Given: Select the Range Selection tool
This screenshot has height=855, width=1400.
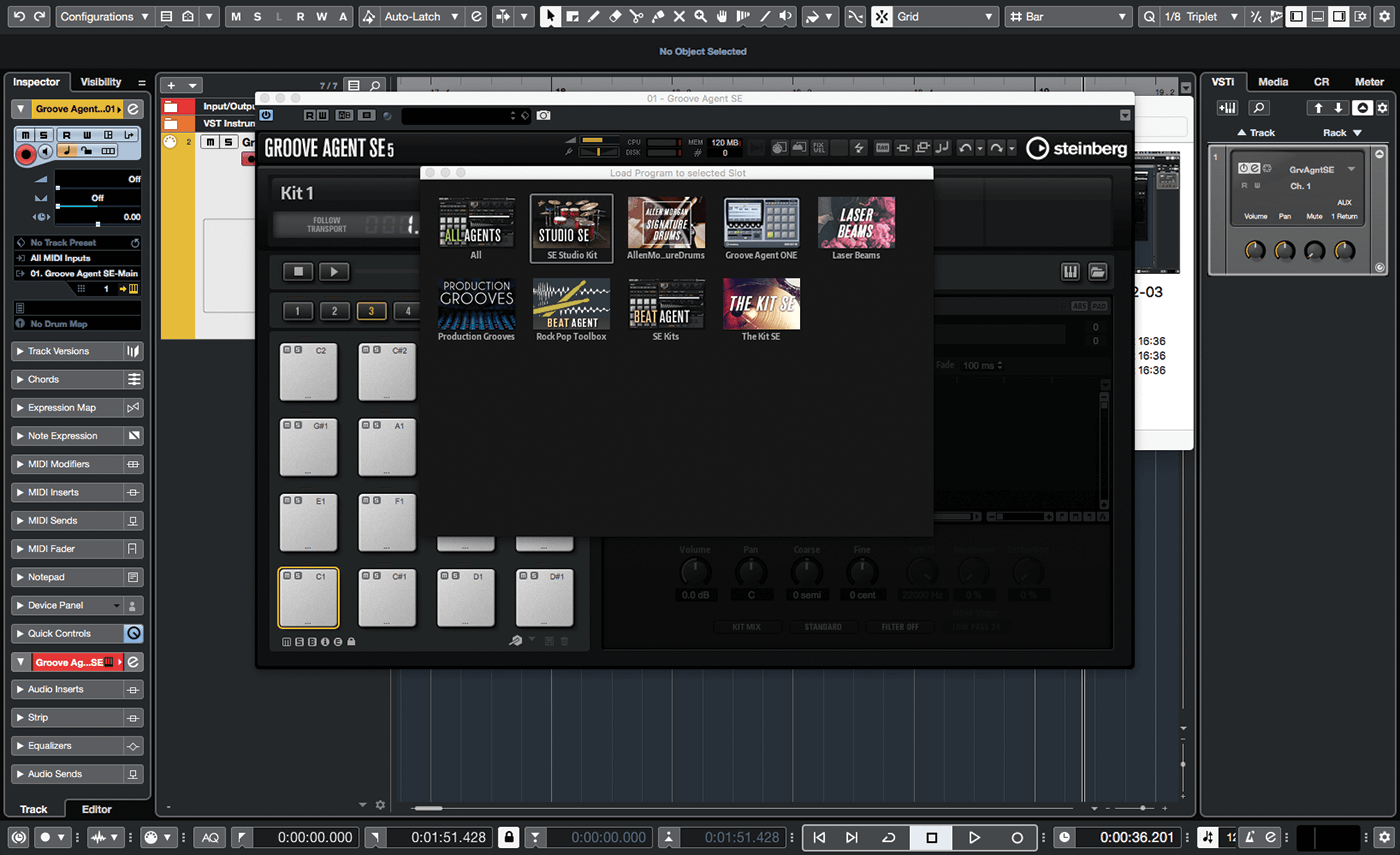Looking at the screenshot, I should pyautogui.click(x=572, y=17).
